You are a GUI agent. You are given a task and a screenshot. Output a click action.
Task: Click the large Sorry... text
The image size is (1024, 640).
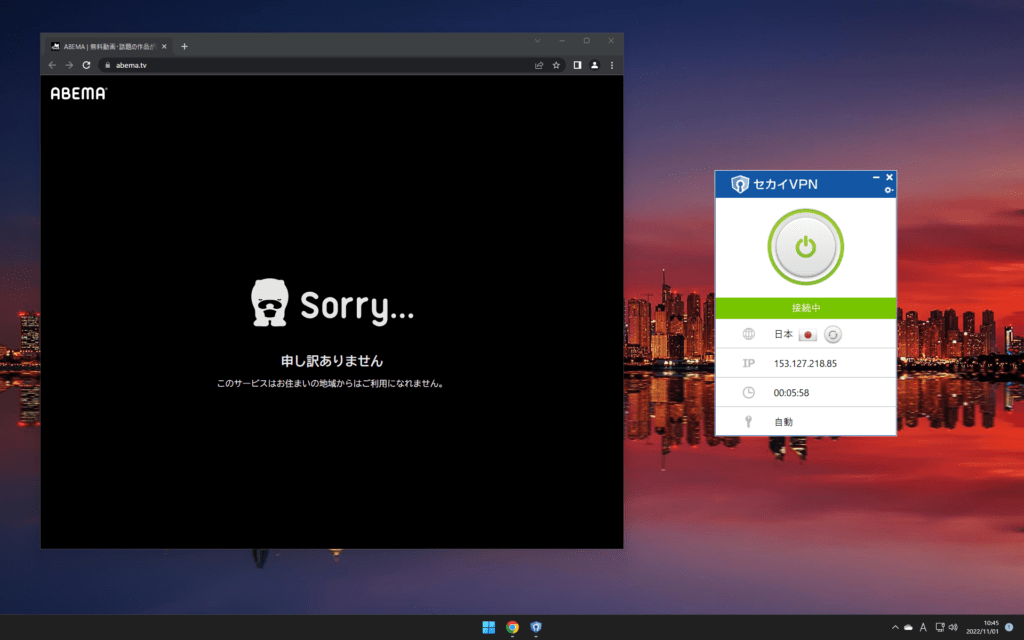click(357, 306)
